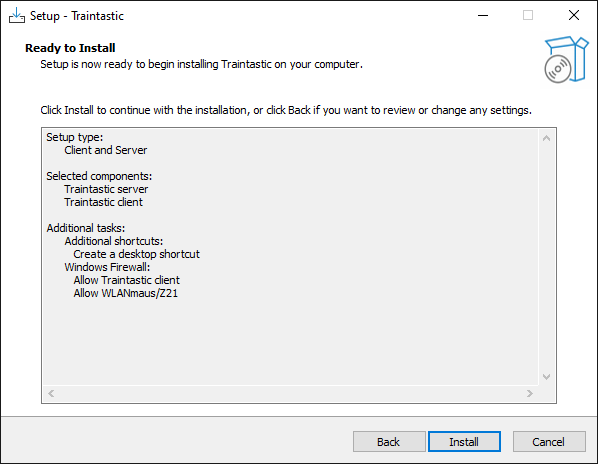Viewport: 598px width, 464px height.
Task: Close the Setup - Traintastic window
Action: (574, 16)
